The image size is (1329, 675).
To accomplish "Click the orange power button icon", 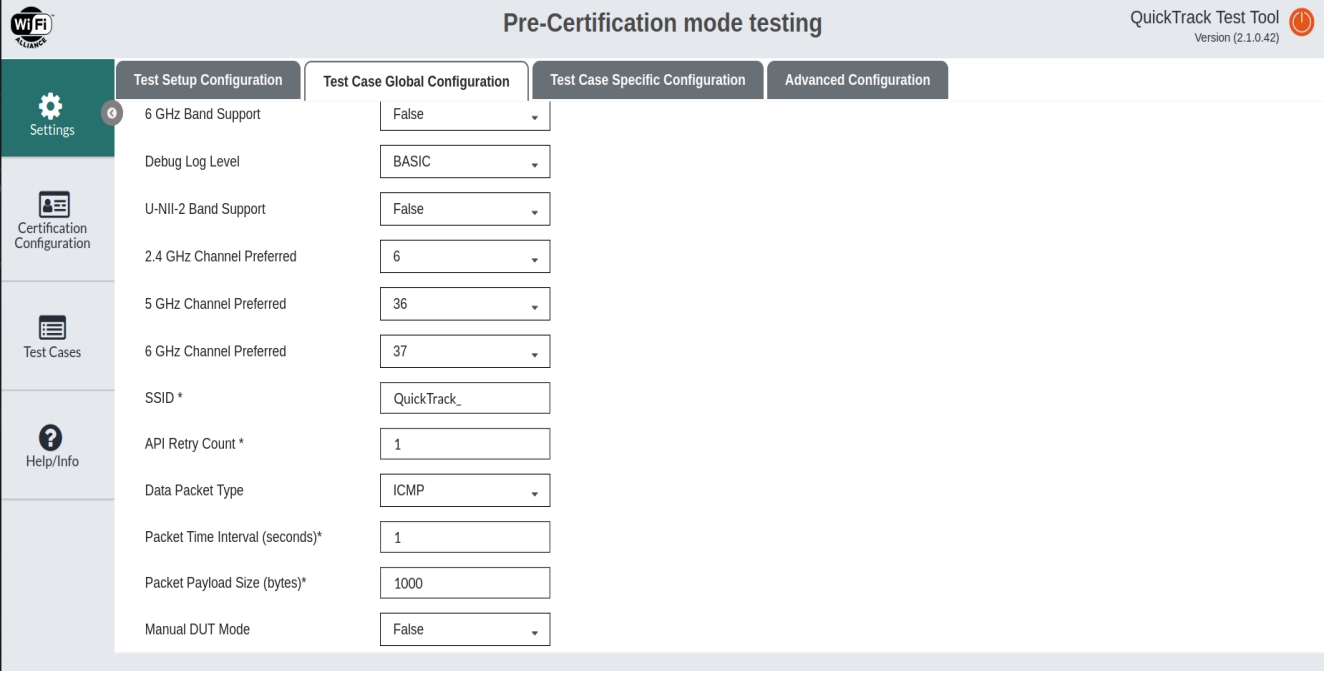I will [x=1302, y=22].
